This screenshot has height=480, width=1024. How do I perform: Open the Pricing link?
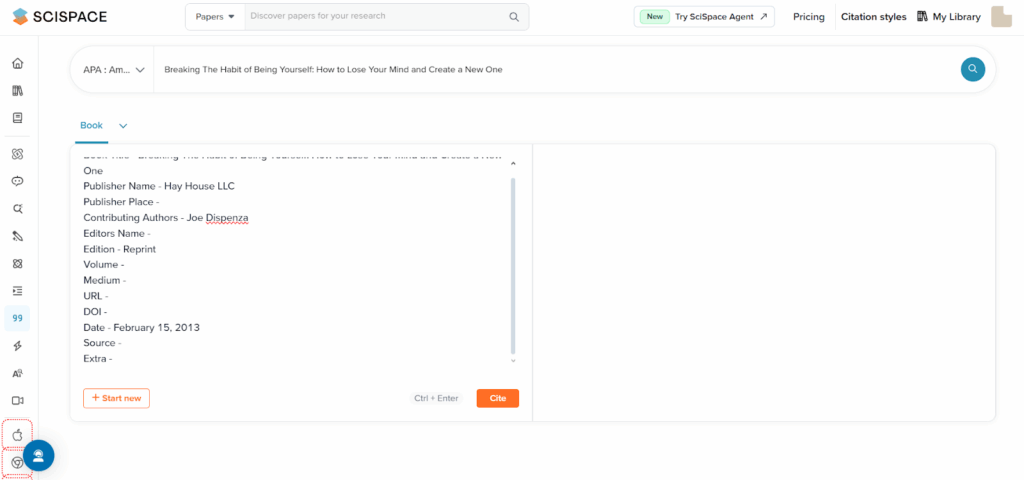click(x=808, y=17)
